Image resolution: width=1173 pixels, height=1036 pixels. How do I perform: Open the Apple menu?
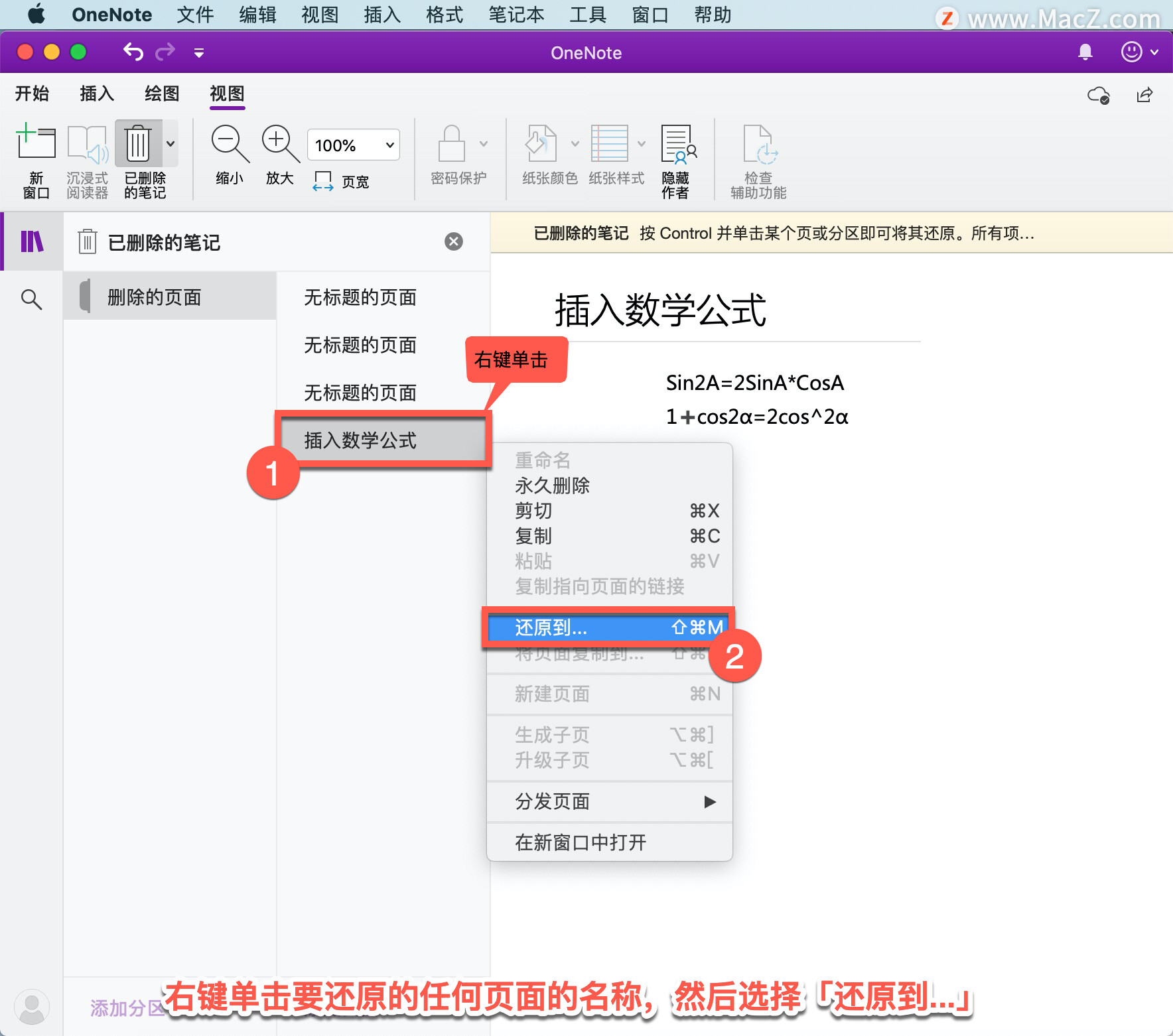tap(36, 15)
